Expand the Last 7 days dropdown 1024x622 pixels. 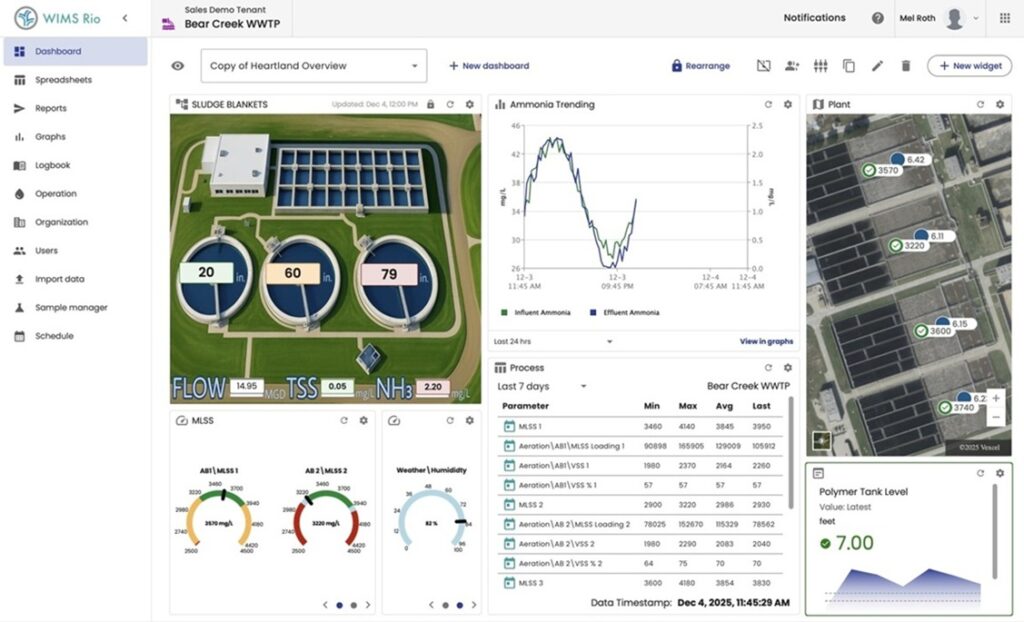(x=541, y=386)
